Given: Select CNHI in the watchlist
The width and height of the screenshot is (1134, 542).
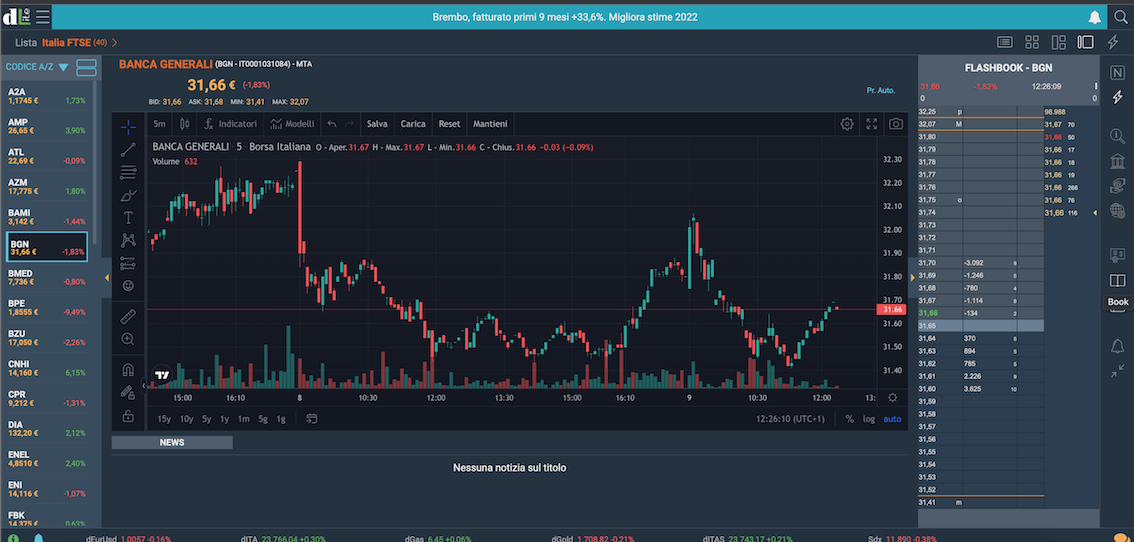Looking at the screenshot, I should [47, 368].
